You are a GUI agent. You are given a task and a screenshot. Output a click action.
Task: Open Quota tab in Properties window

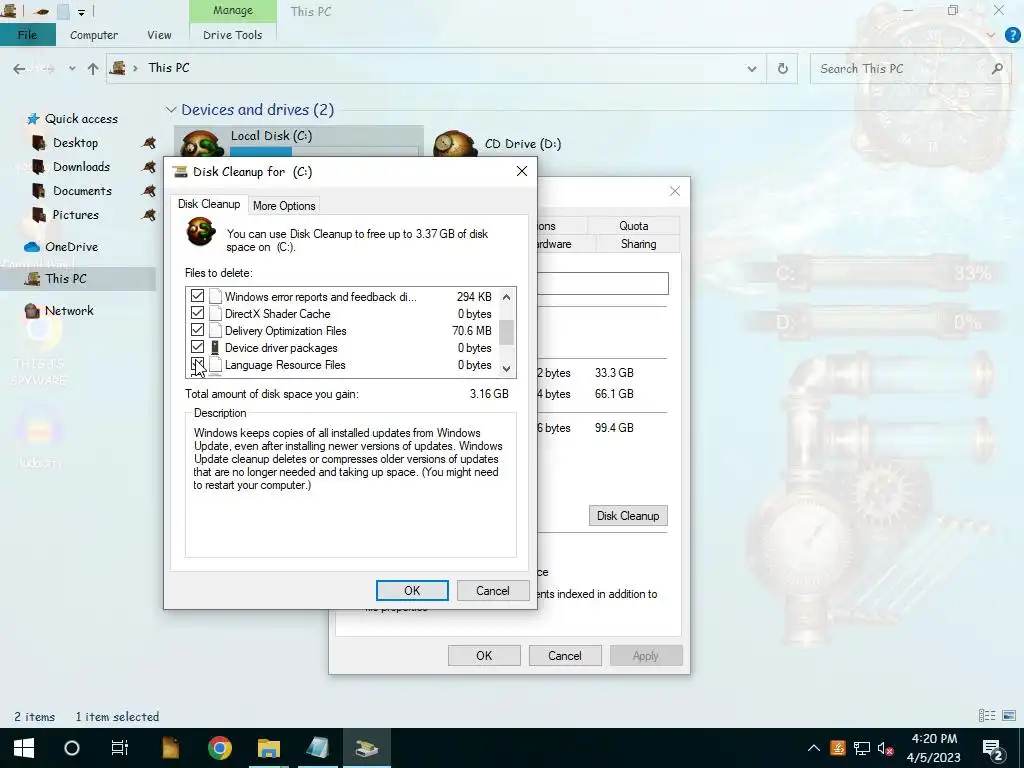pos(633,225)
